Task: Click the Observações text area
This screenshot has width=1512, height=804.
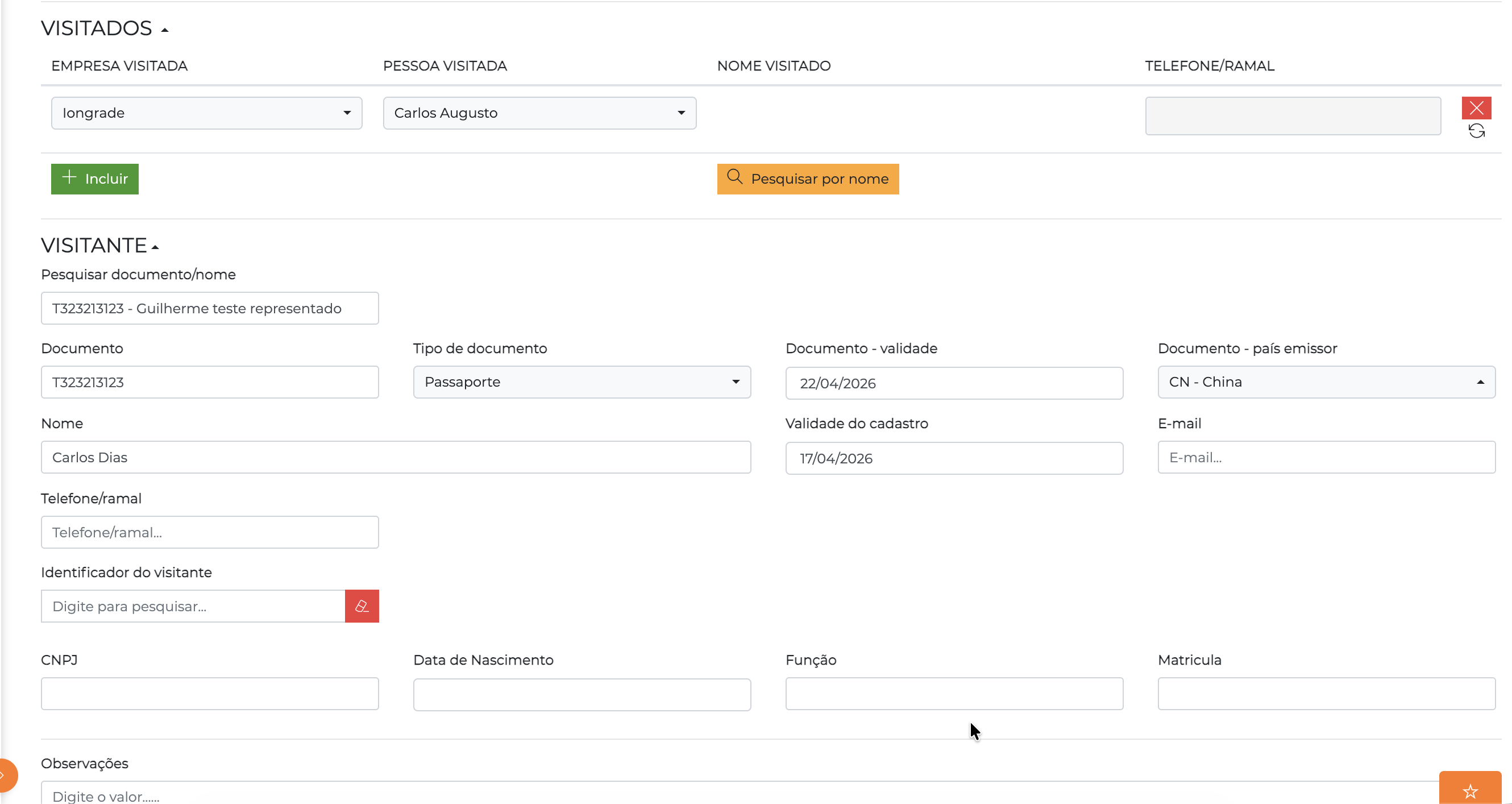Action: coord(740,793)
